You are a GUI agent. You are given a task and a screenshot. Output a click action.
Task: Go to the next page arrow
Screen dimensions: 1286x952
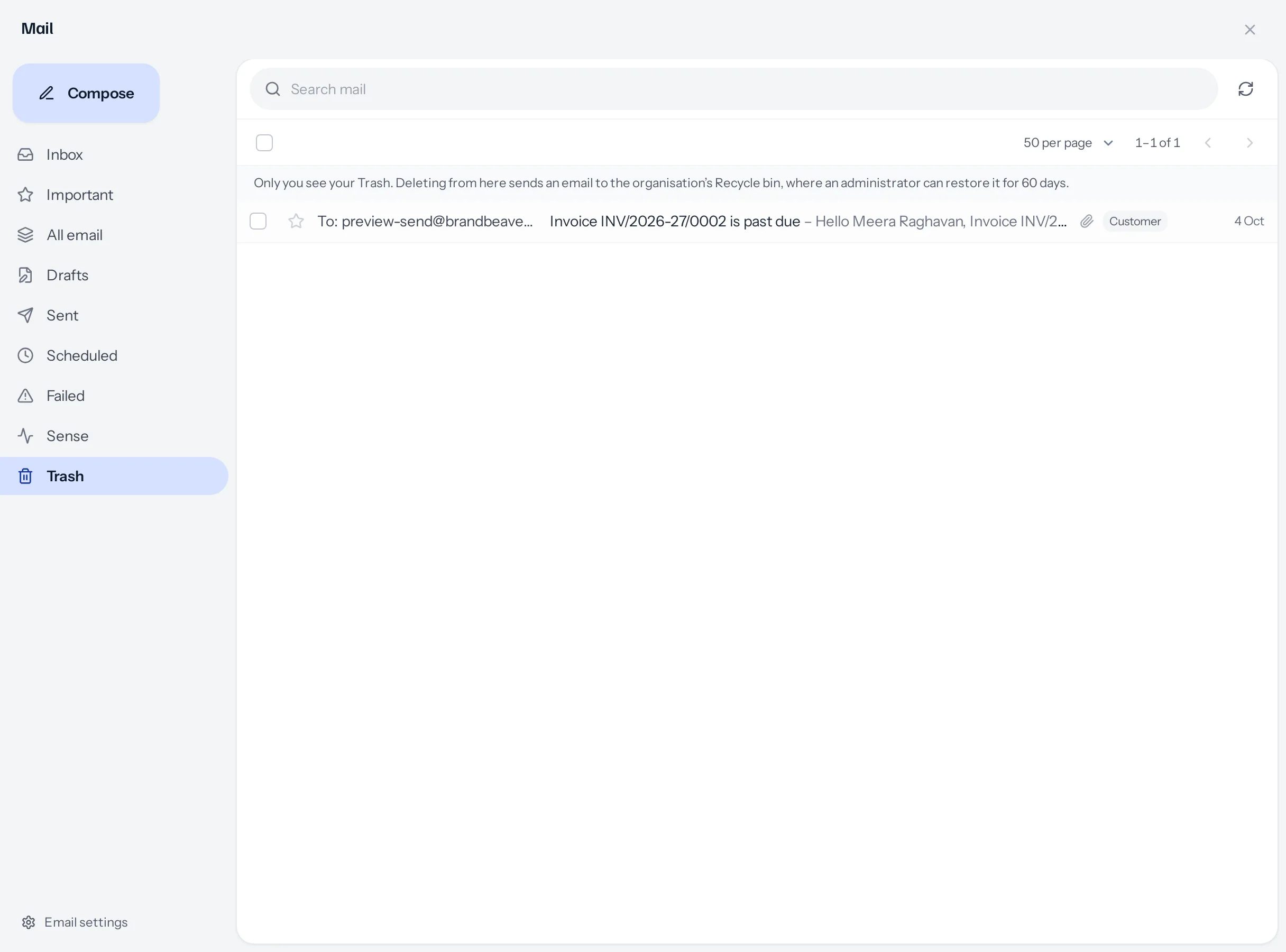point(1250,143)
